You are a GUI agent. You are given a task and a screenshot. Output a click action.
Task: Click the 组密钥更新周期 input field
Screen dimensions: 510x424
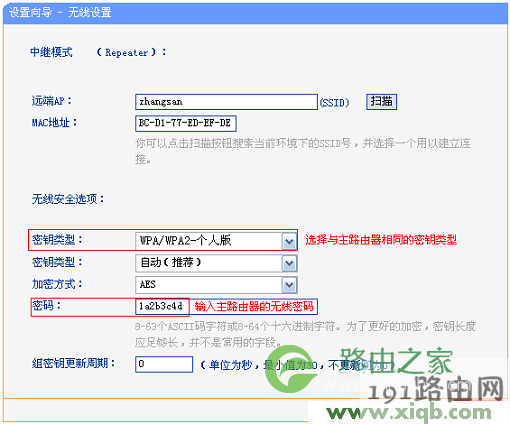pos(164,364)
